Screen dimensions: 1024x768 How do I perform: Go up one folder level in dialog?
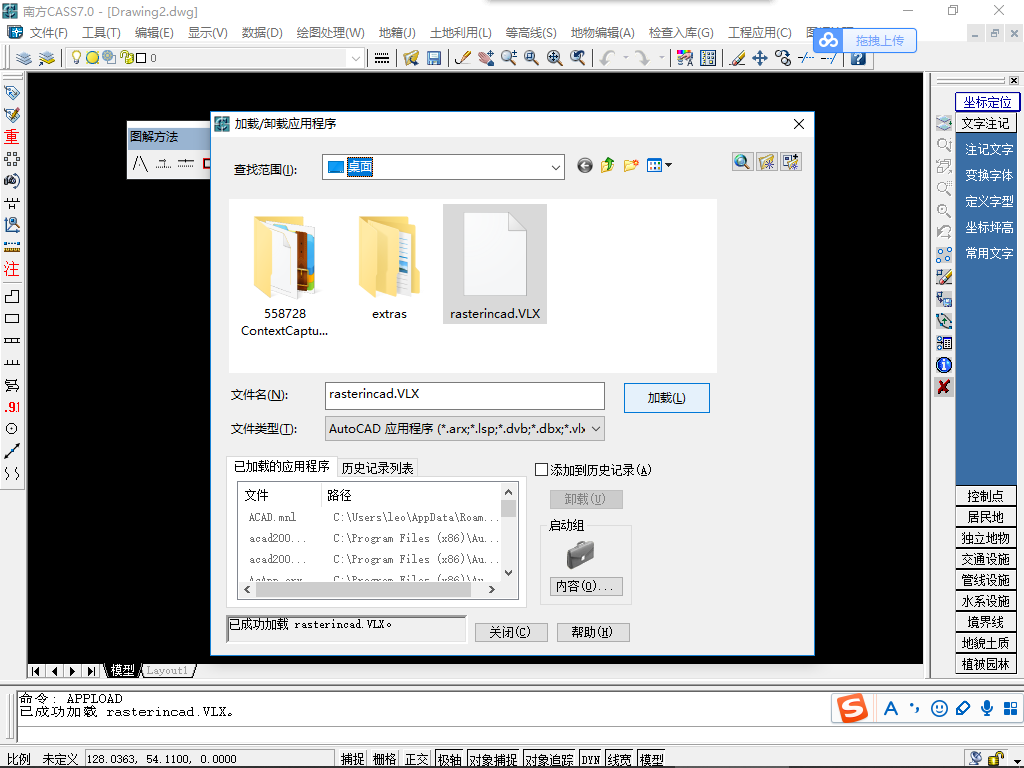pyautogui.click(x=607, y=166)
